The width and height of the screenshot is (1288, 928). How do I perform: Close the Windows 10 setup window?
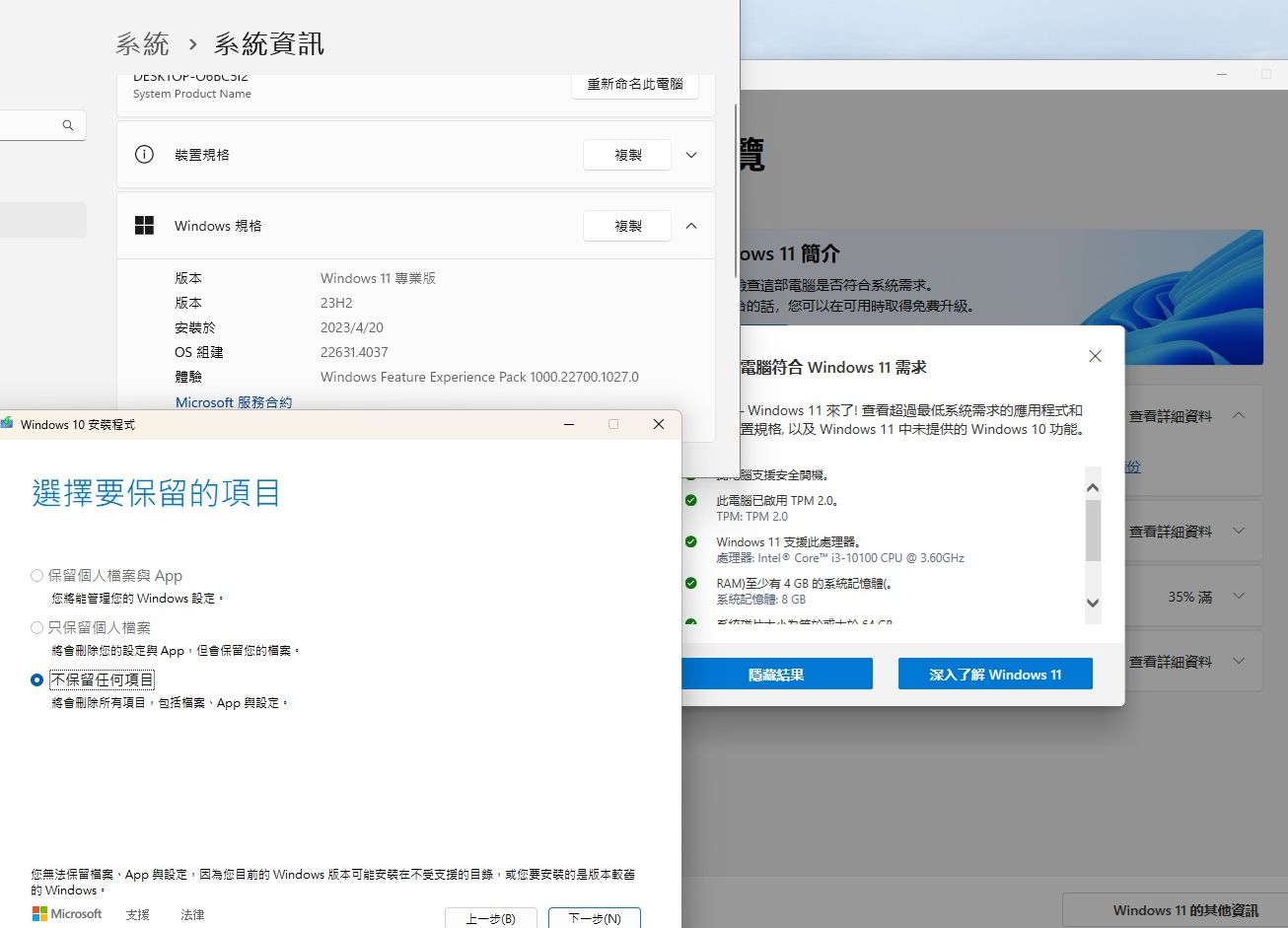tap(659, 424)
